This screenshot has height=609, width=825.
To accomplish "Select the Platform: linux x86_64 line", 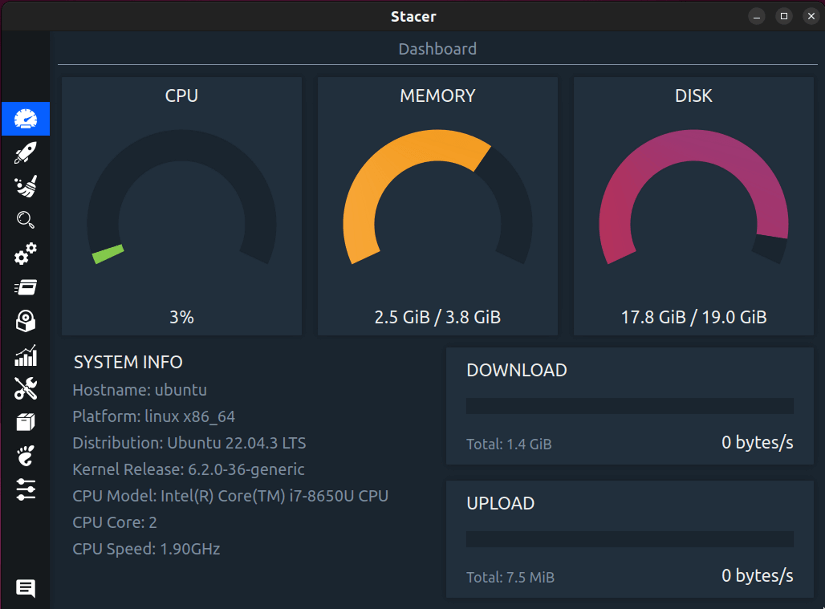I will pyautogui.click(x=154, y=417).
